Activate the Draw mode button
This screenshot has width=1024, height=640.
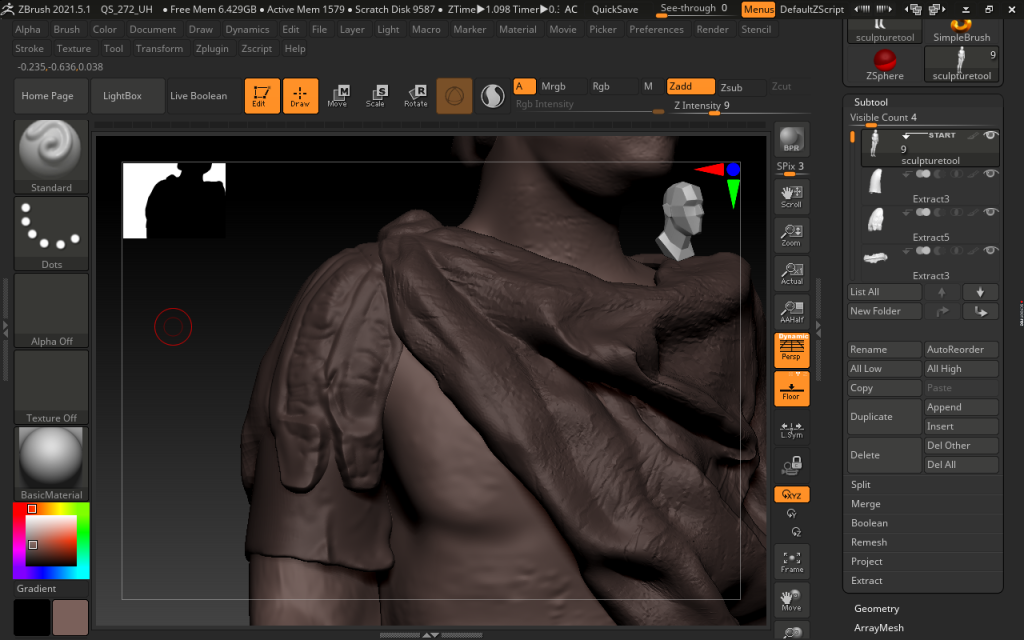pos(300,96)
